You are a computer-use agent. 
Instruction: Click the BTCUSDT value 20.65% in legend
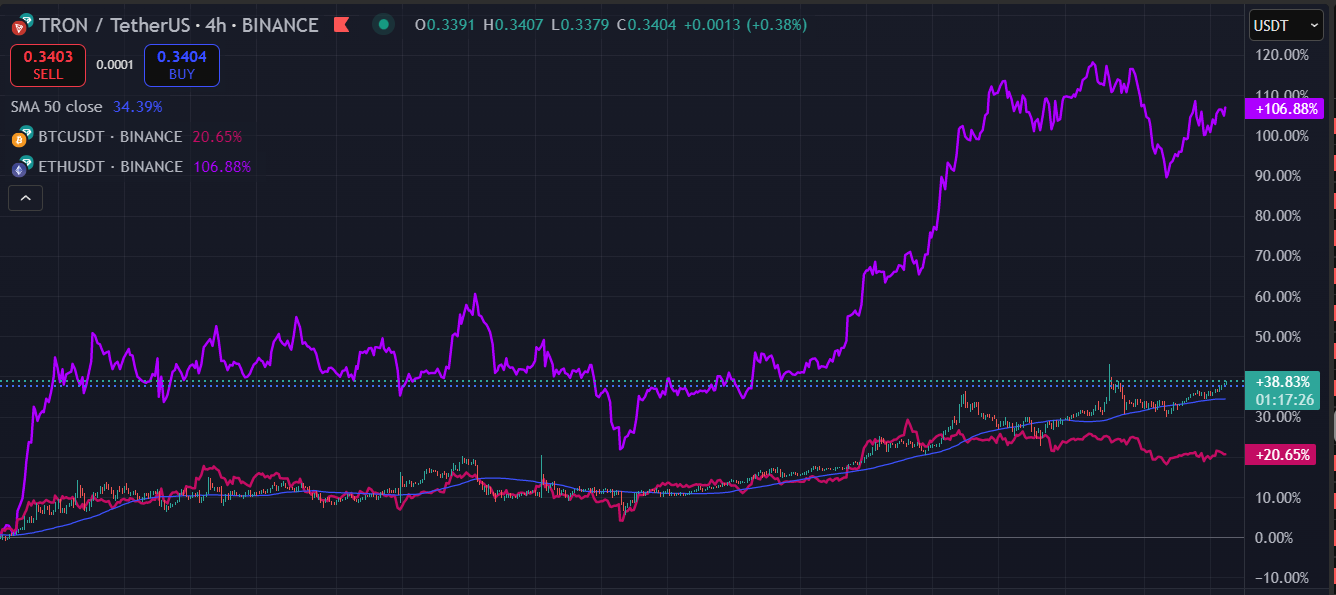coord(217,137)
